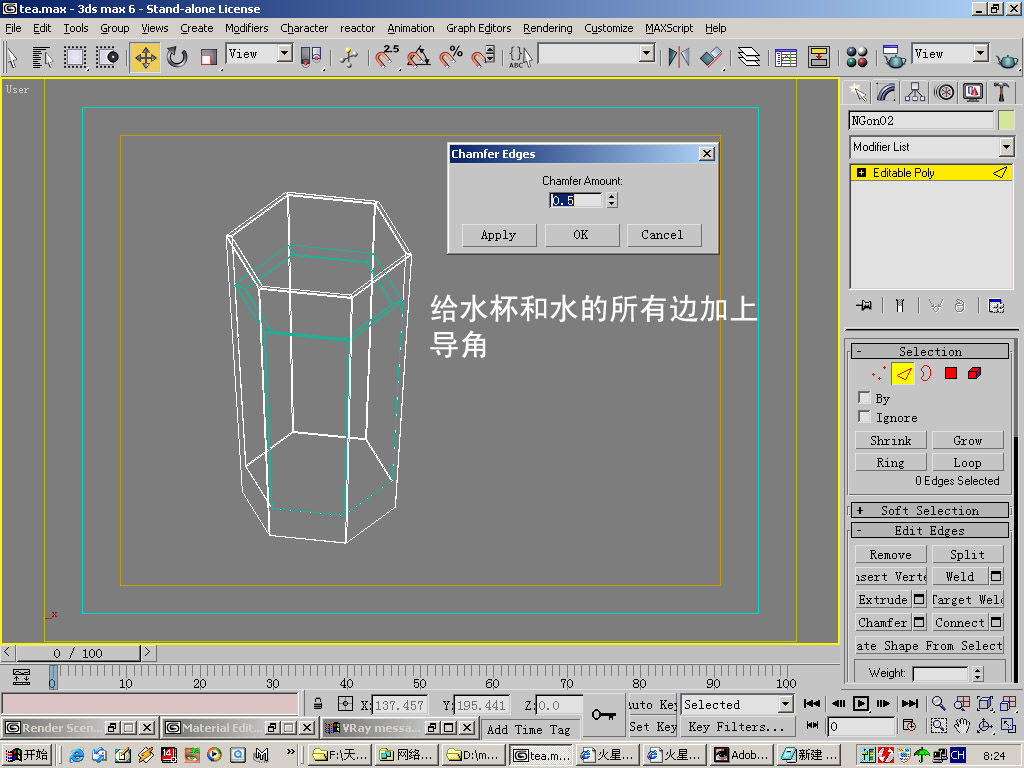The image size is (1024, 768).
Task: Open Extrude settings box button
Action: coord(920,600)
